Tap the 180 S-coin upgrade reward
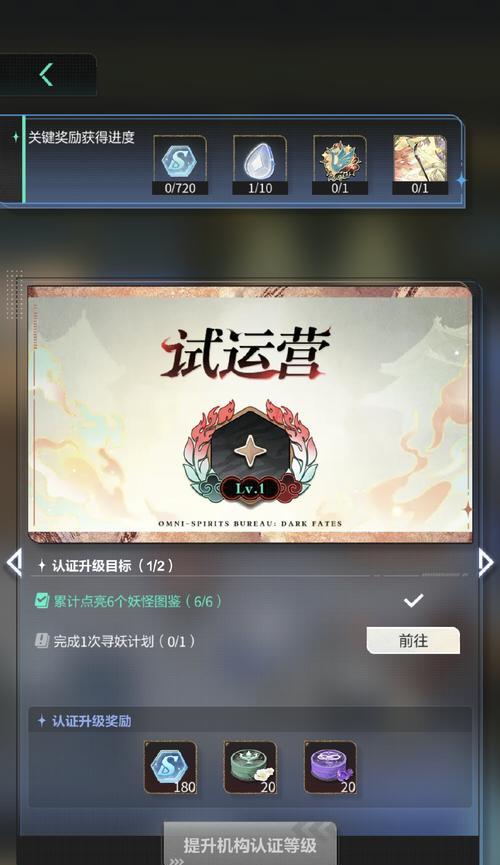The height and width of the screenshot is (865, 500). pos(171,767)
